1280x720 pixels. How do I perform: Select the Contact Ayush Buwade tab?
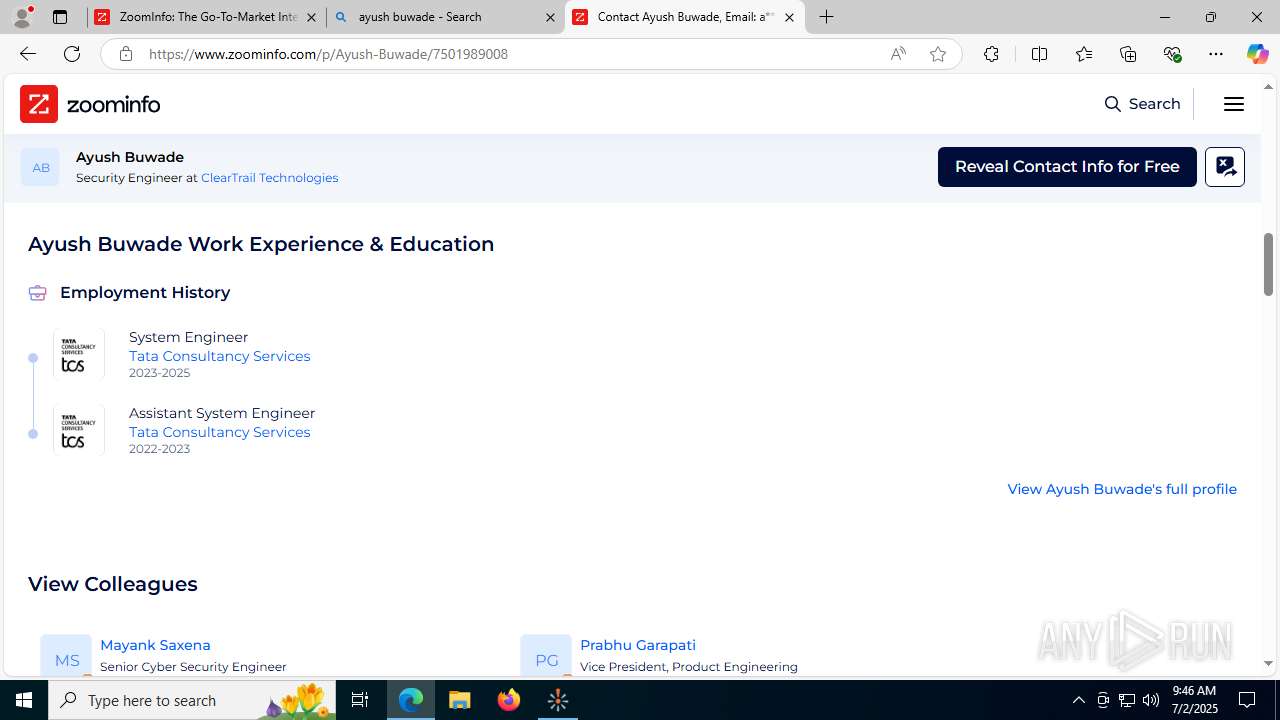pos(684,17)
